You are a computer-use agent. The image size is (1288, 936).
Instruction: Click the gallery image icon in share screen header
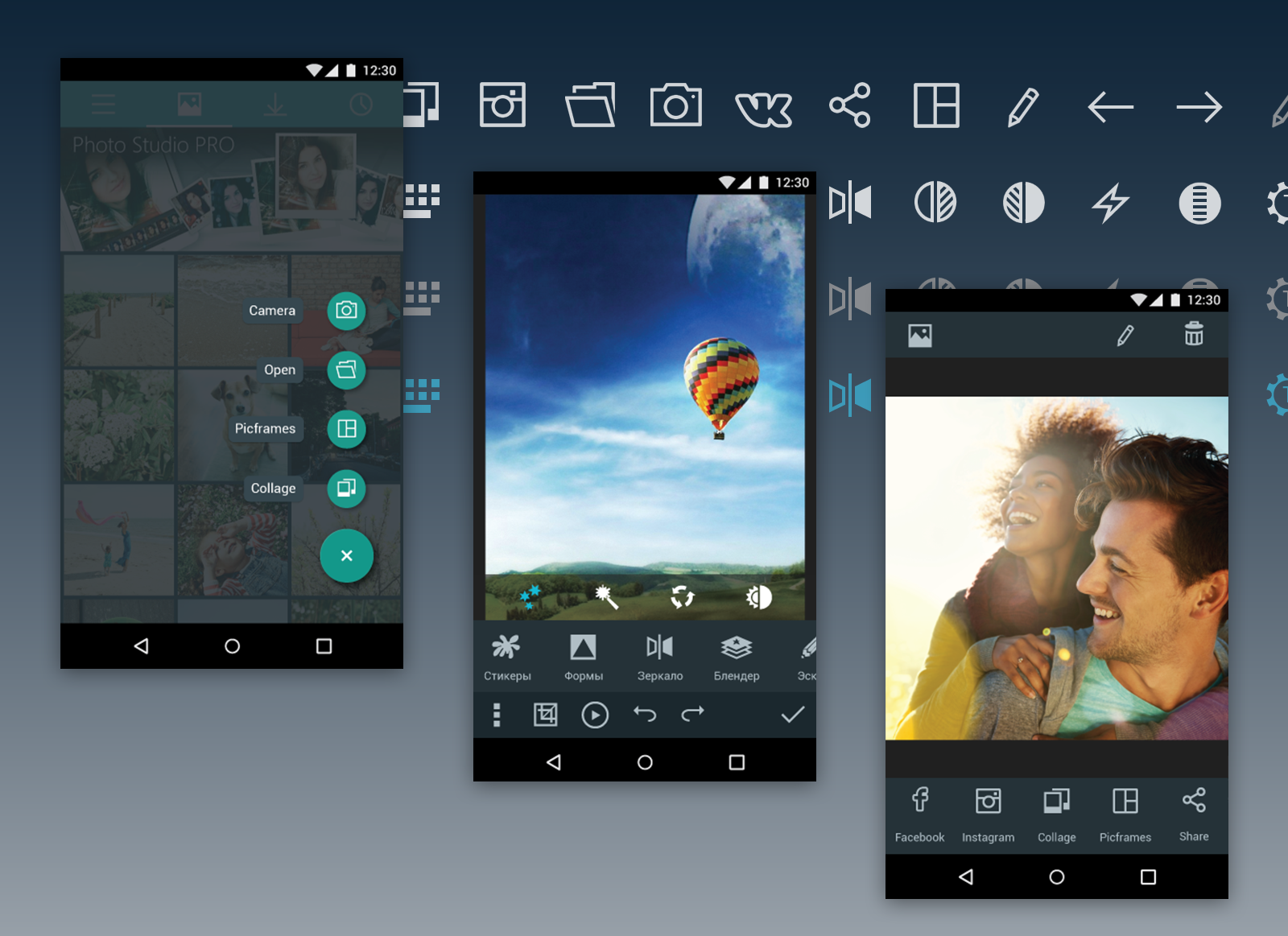pos(919,336)
